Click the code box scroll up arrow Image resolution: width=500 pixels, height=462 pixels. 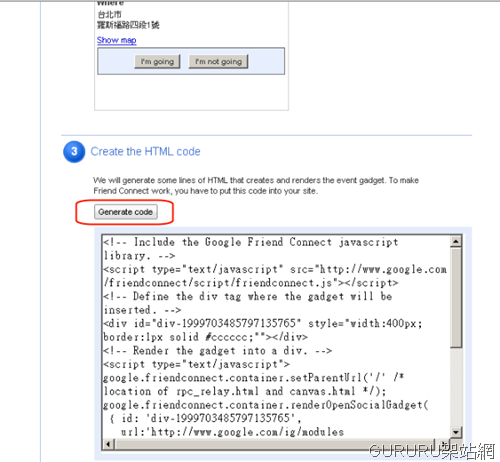point(456,241)
